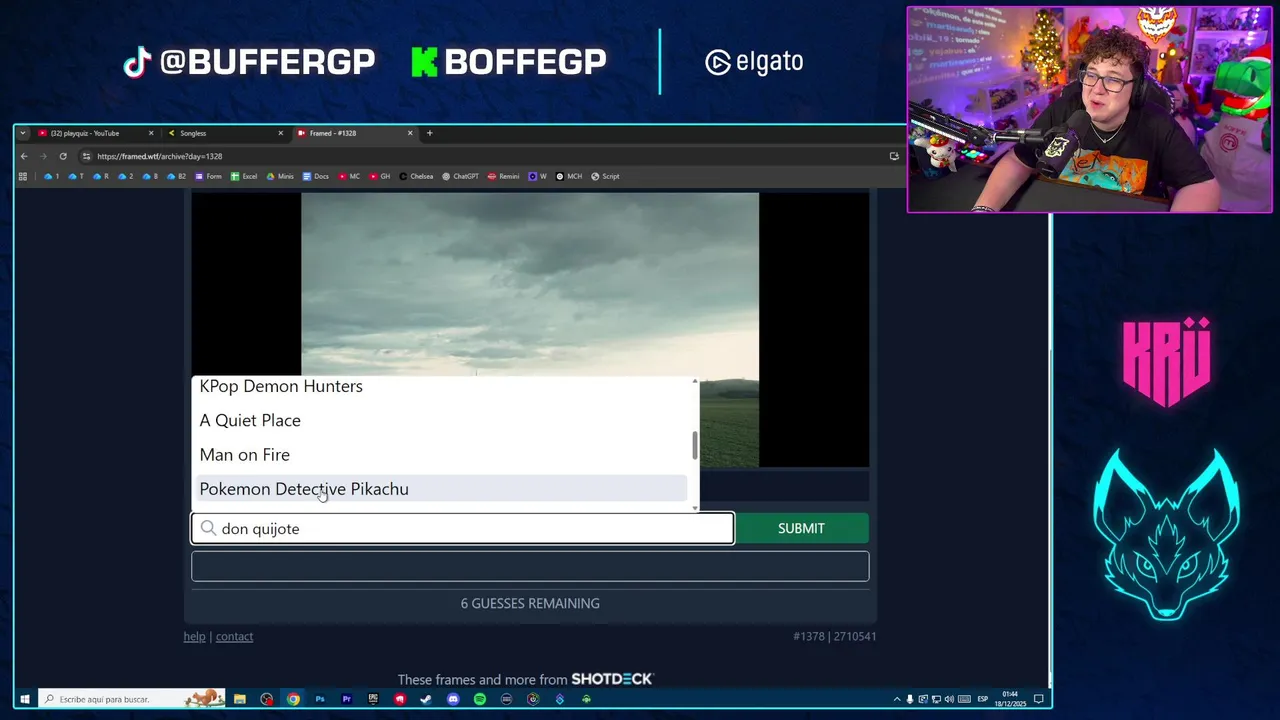Open Spotify from taskbar

click(480, 699)
